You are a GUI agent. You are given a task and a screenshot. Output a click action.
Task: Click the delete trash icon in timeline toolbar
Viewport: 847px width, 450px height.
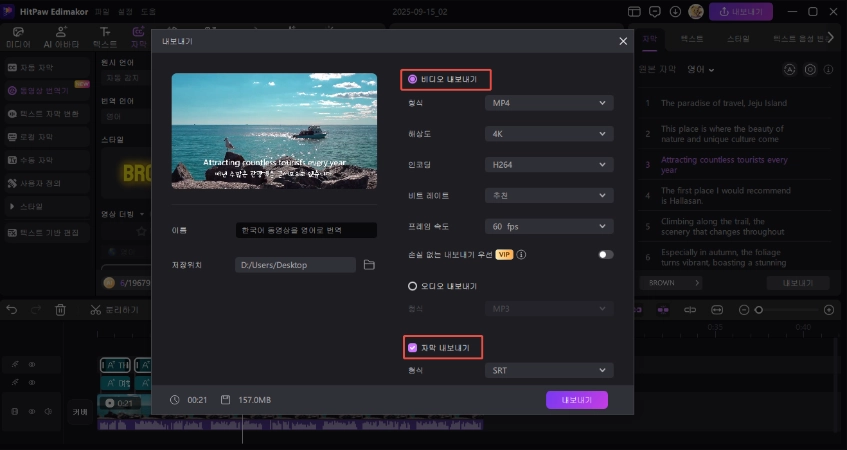60,310
